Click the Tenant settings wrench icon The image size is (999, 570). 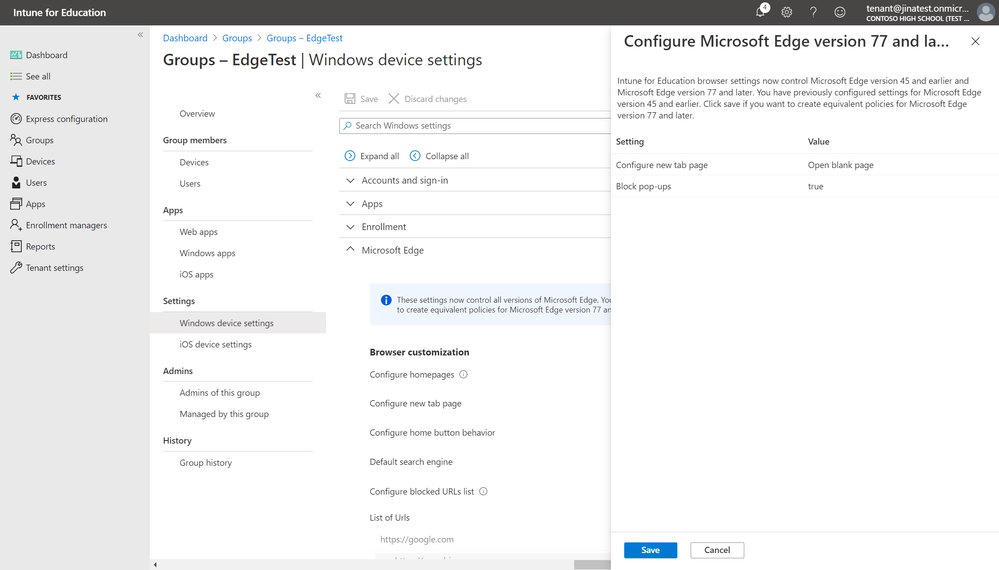(16, 268)
